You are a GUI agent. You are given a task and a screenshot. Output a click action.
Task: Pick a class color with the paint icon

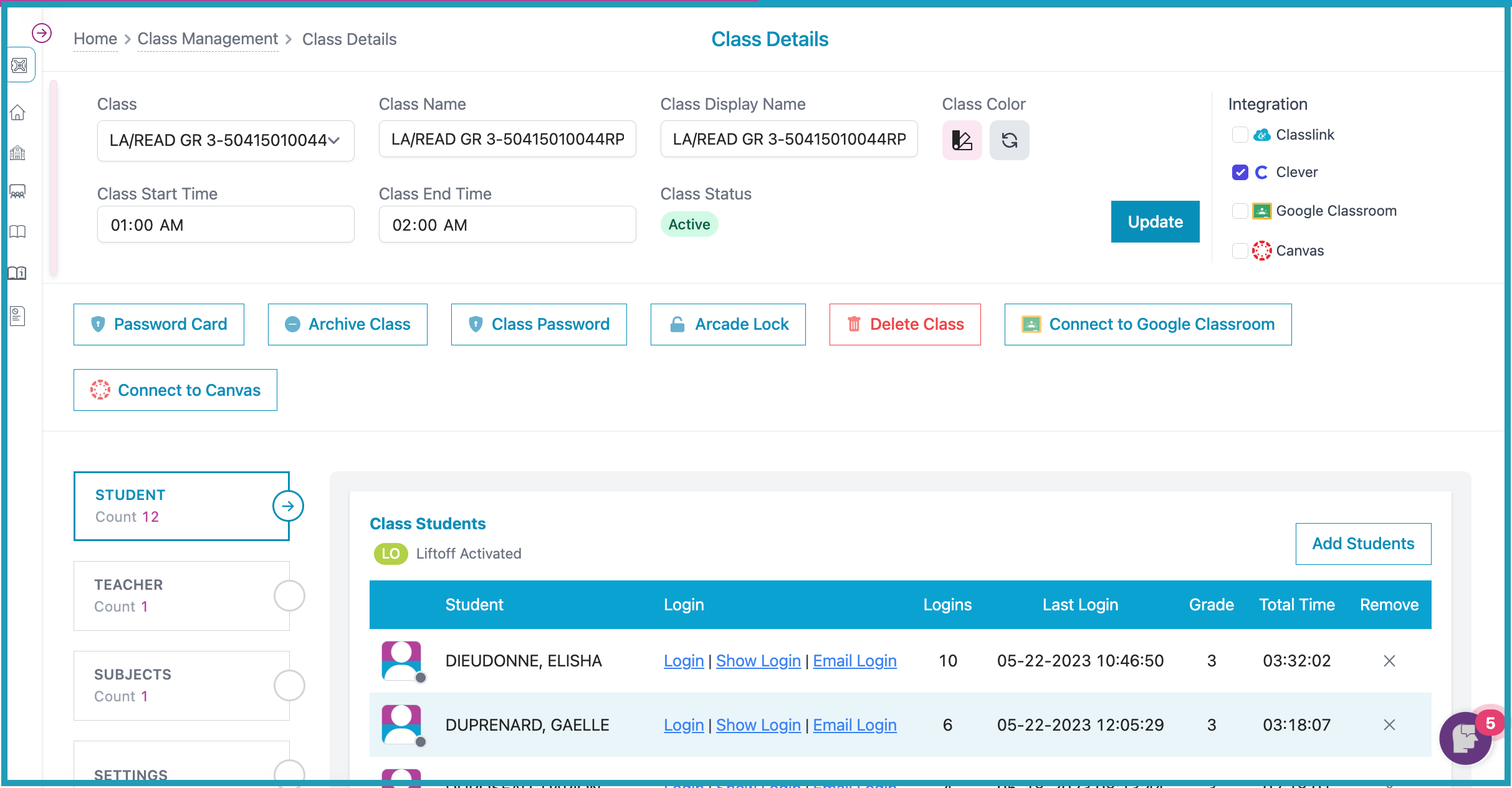point(962,140)
